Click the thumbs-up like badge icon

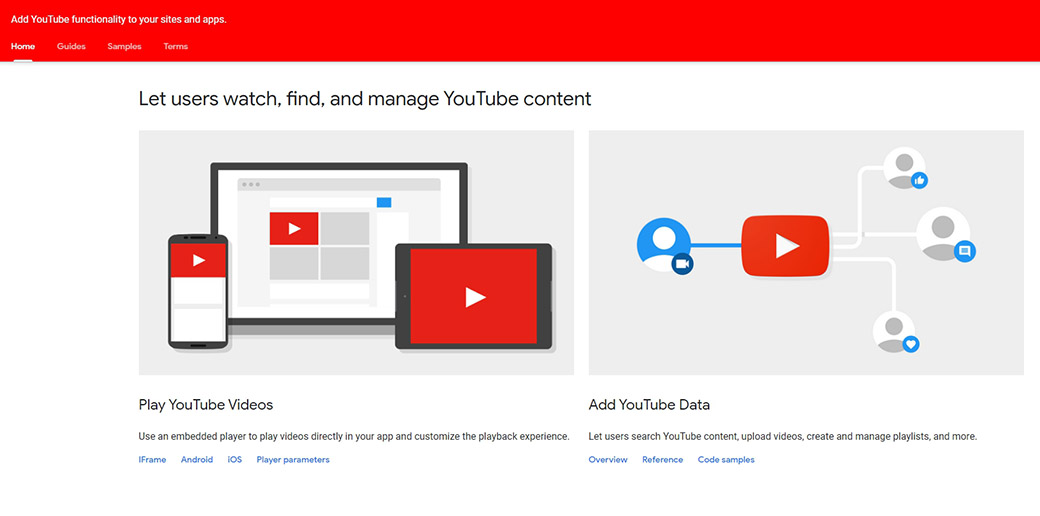pos(919,181)
